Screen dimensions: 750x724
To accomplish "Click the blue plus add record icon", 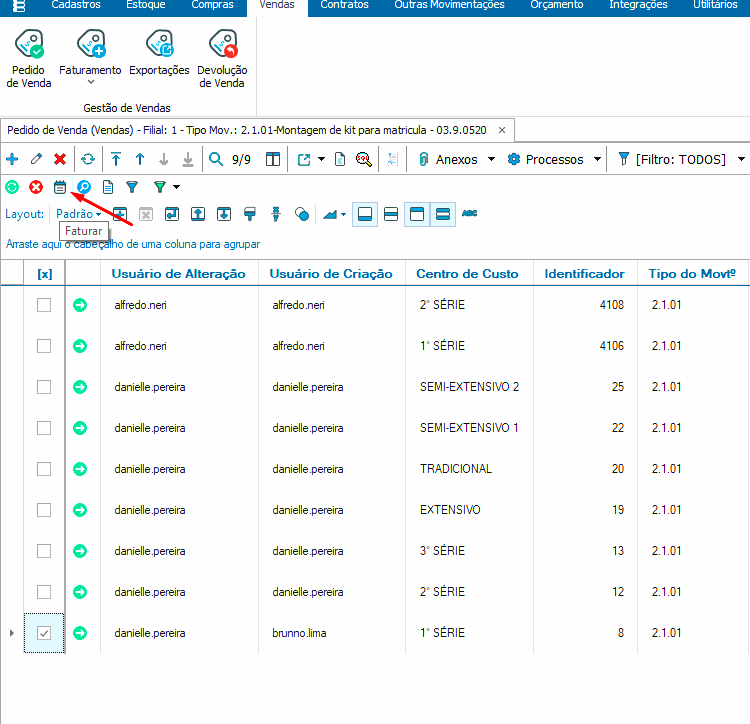I will 12,159.
